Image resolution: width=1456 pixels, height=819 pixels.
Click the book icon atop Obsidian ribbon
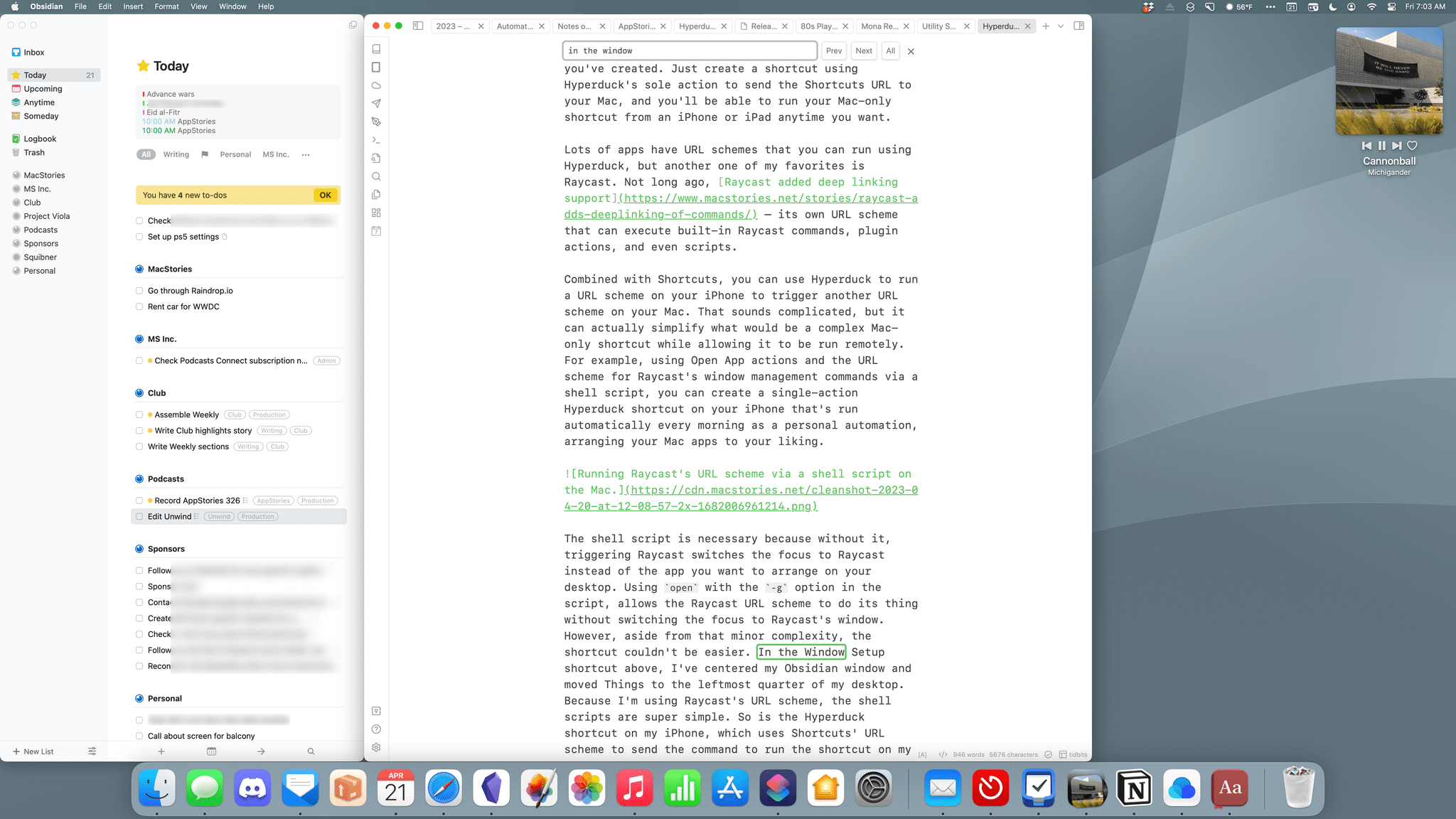pos(376,49)
